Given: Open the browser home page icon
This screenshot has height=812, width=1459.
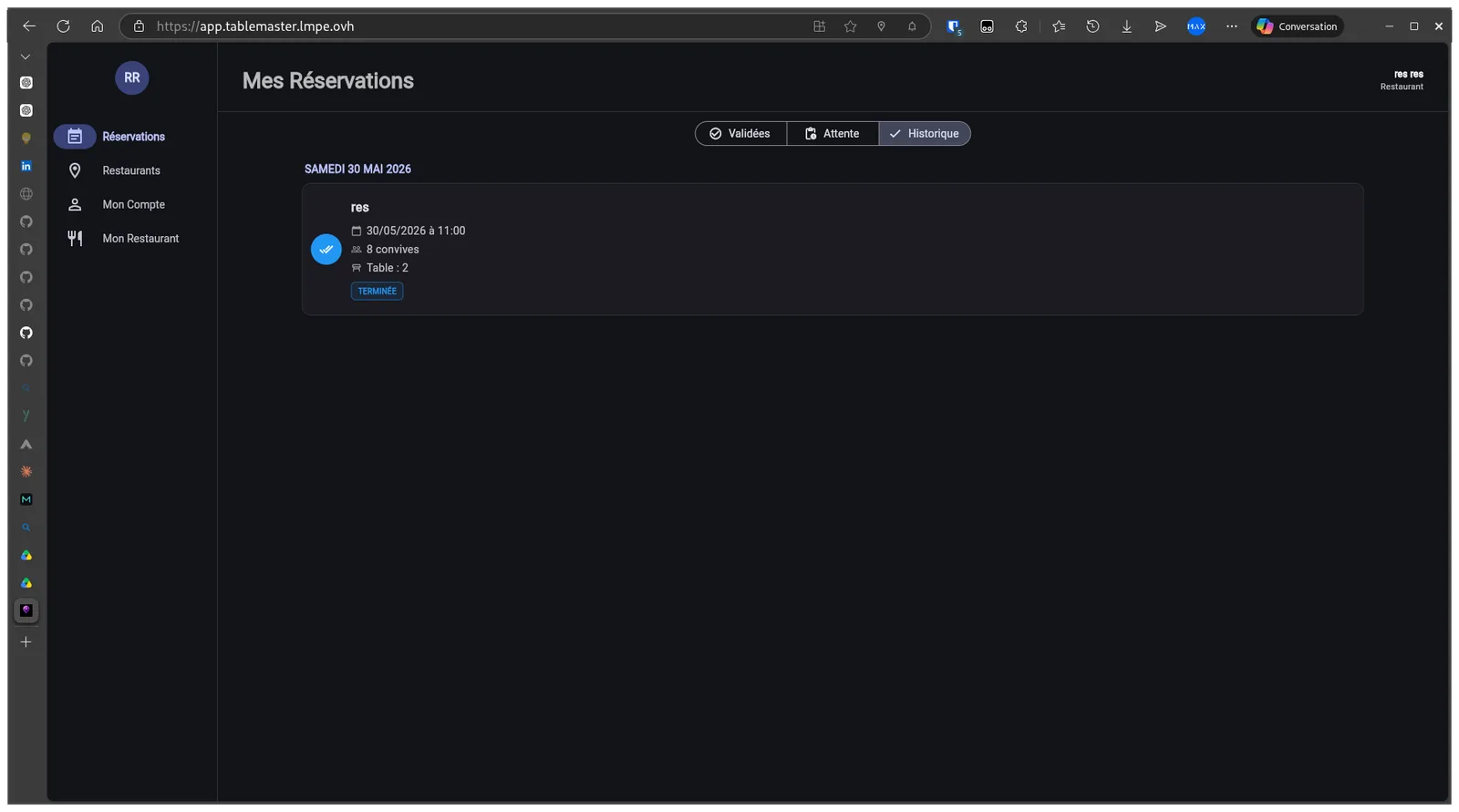Looking at the screenshot, I should coord(97,26).
